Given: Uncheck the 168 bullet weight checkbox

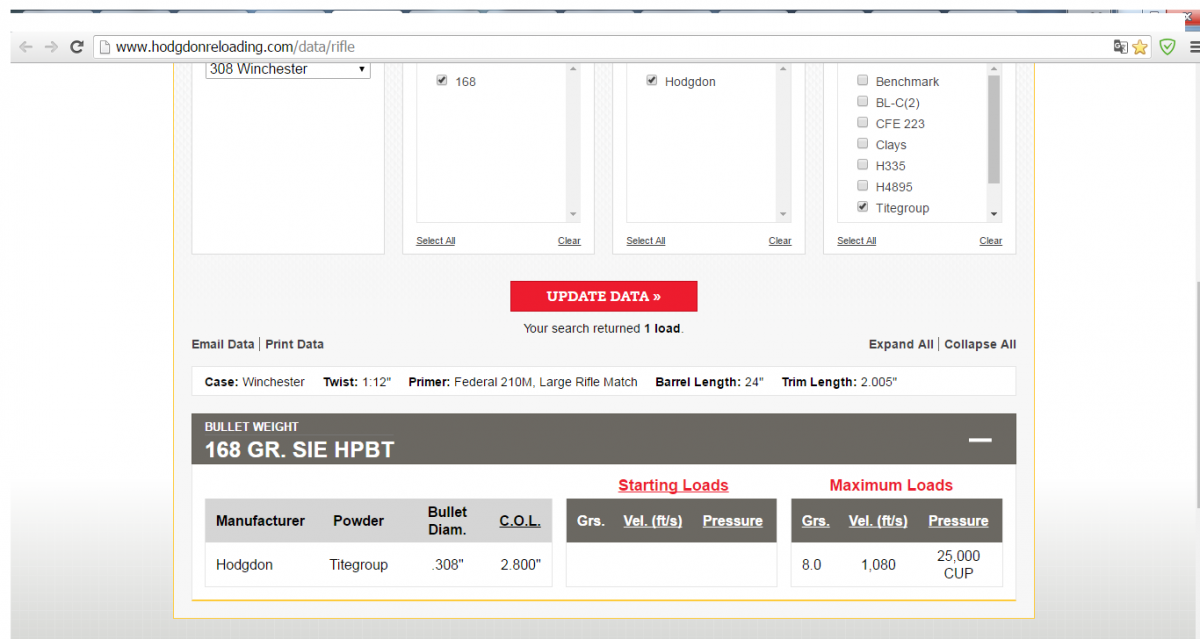Looking at the screenshot, I should click(x=442, y=81).
